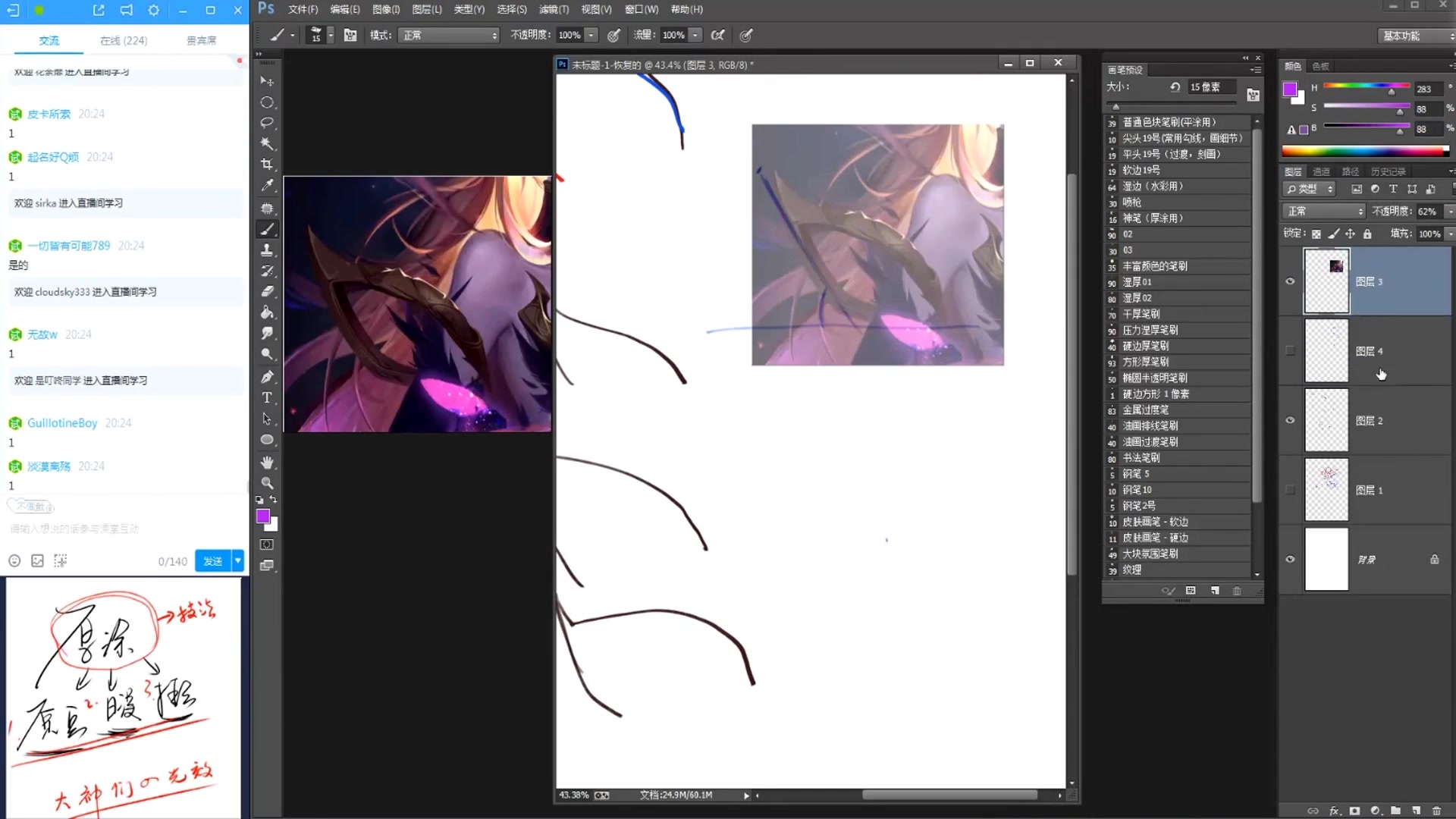Screen dimensions: 1456x819
Task: Toggle the brush panel button in options bar
Action: pyautogui.click(x=350, y=35)
